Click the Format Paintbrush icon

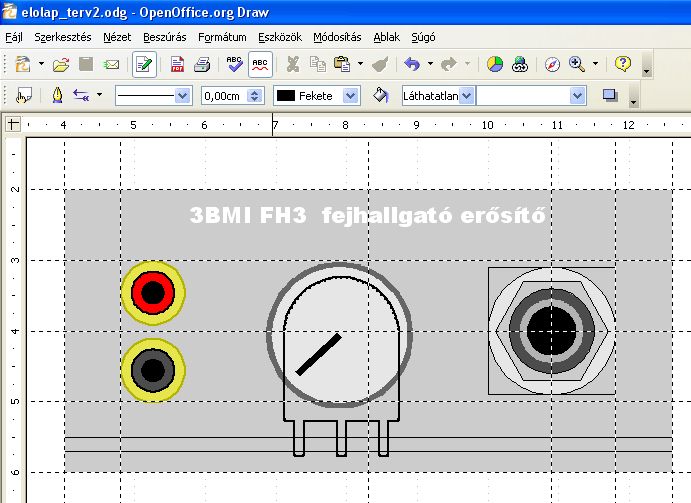point(380,64)
